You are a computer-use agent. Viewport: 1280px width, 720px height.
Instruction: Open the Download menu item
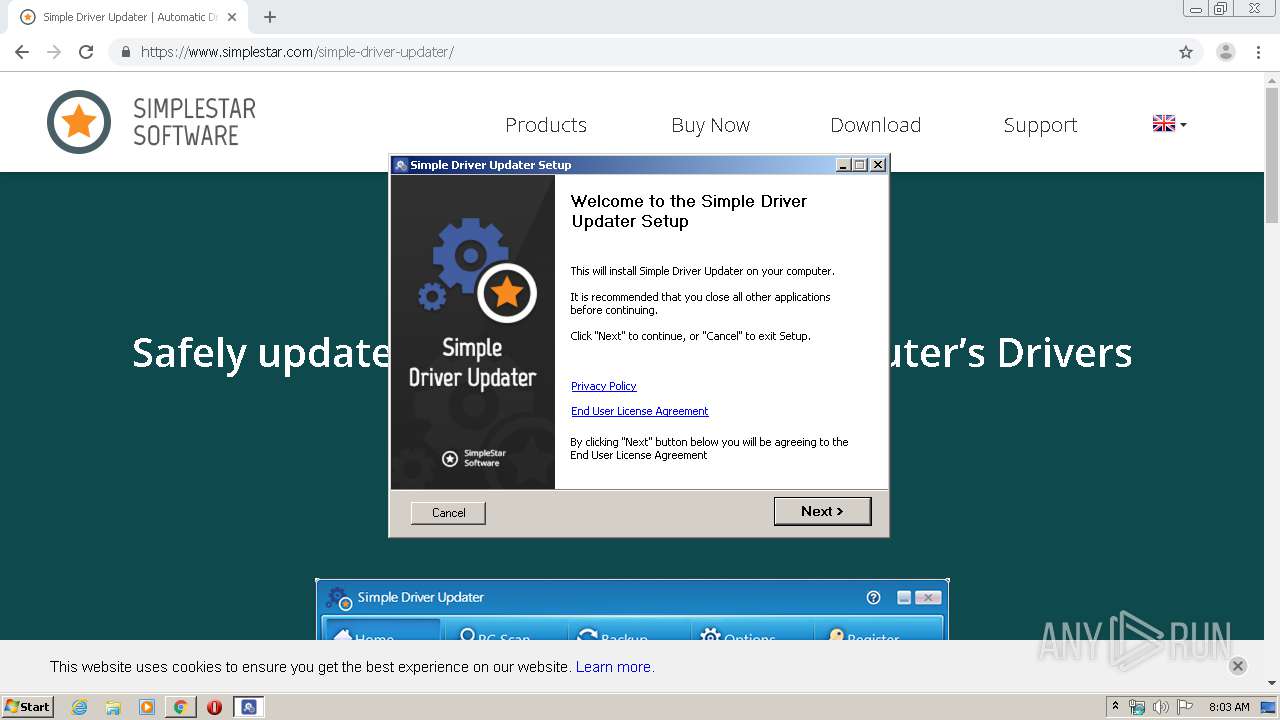pyautogui.click(x=875, y=125)
